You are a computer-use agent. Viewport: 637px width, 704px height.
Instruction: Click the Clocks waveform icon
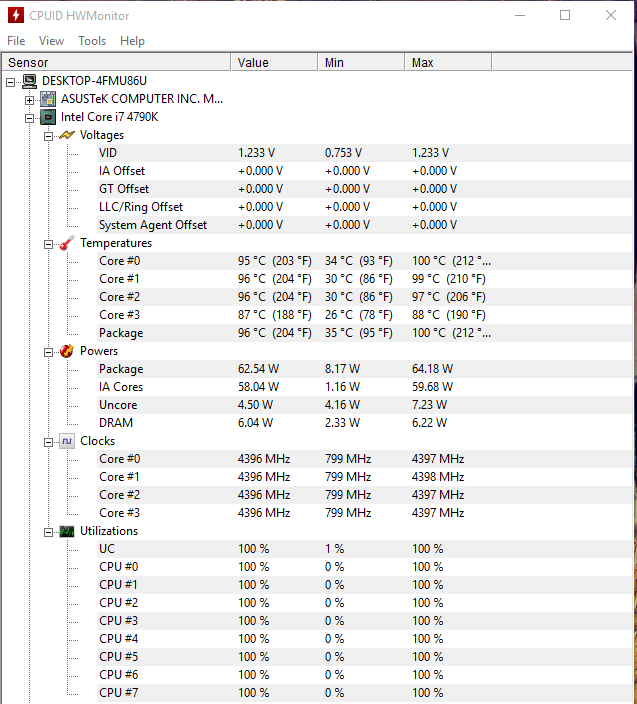[67, 441]
